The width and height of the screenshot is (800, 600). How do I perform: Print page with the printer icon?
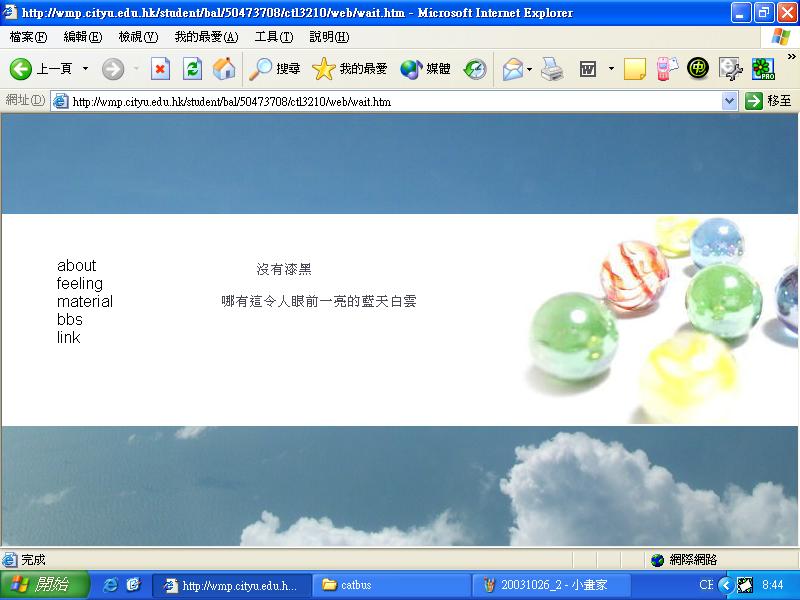552,69
